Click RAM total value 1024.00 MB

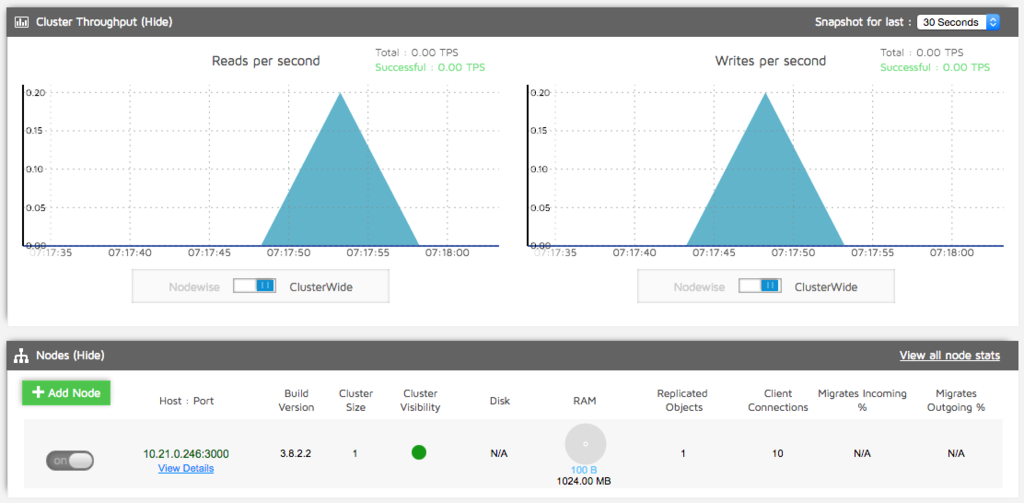pyautogui.click(x=584, y=481)
